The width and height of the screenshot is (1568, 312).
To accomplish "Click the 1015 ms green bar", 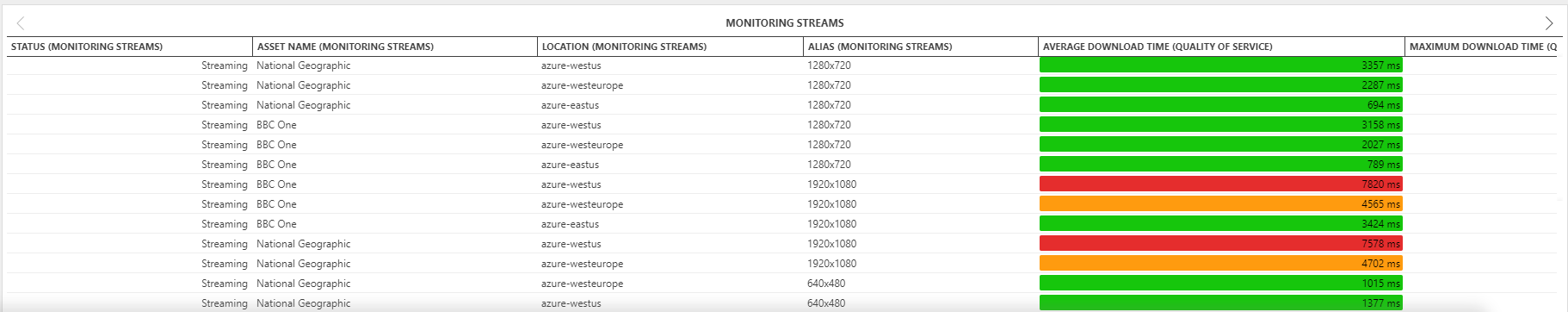I will pos(1221,284).
